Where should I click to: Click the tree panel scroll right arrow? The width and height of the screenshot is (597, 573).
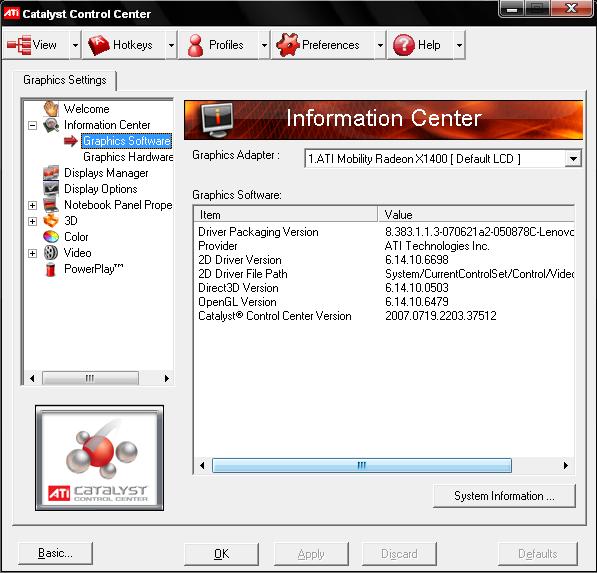(x=166, y=378)
